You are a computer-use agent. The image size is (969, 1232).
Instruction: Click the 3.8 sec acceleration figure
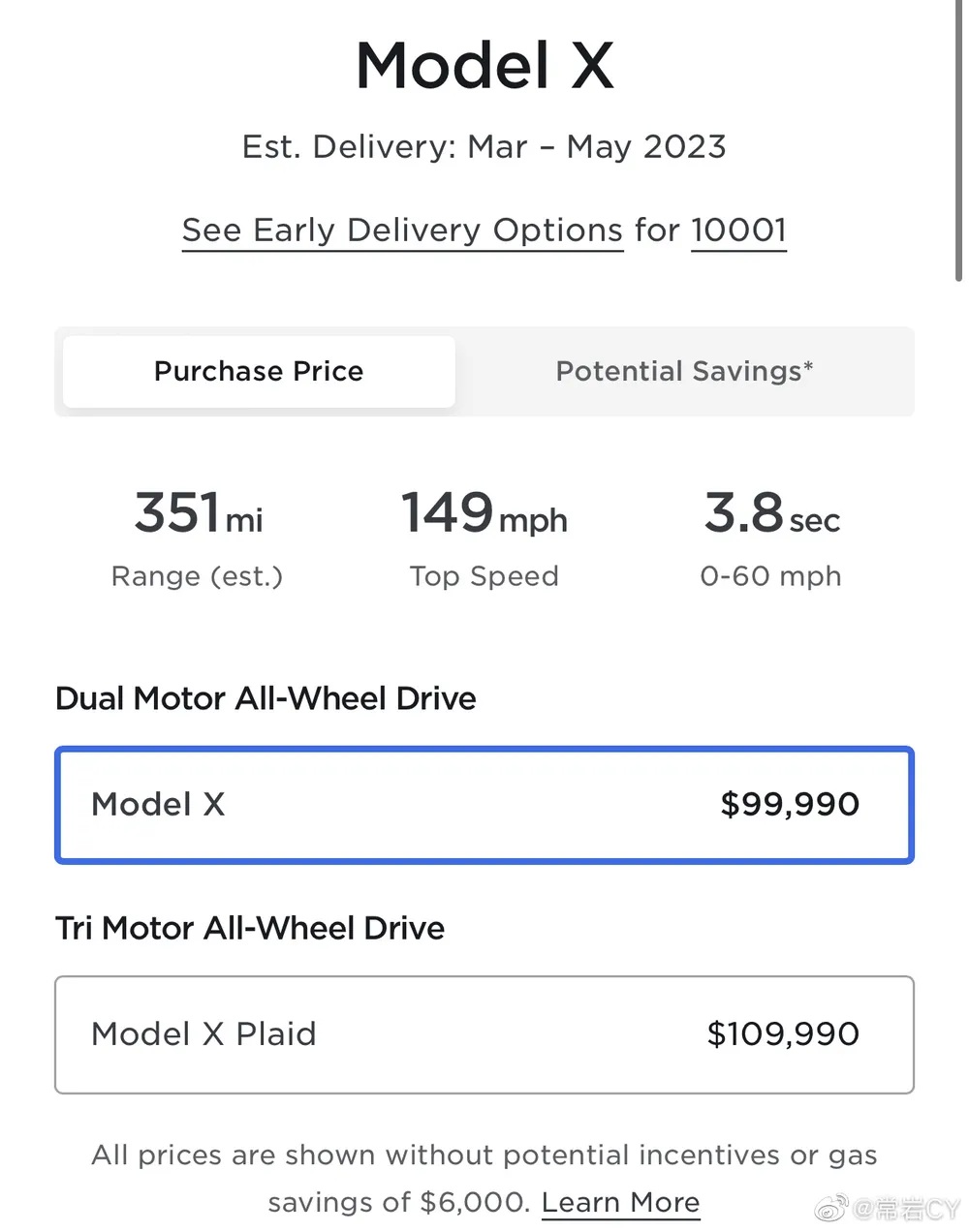[x=771, y=513]
